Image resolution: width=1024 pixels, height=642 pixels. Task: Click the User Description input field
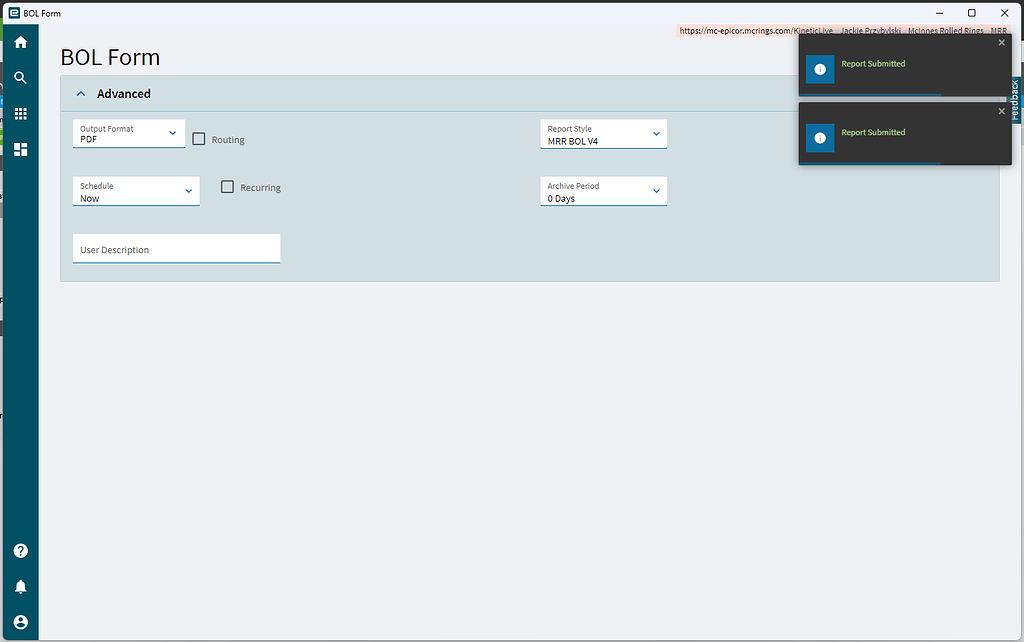[176, 248]
